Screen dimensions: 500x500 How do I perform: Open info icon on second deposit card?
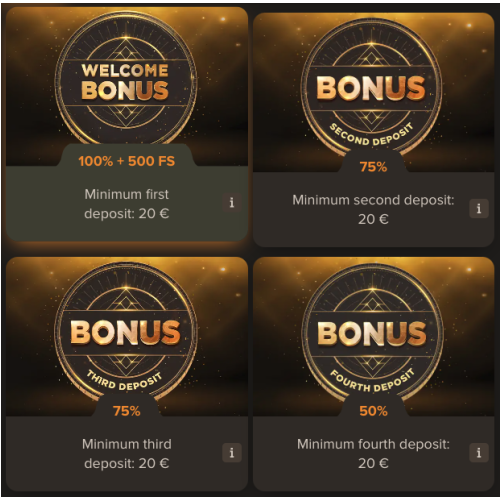[479, 208]
